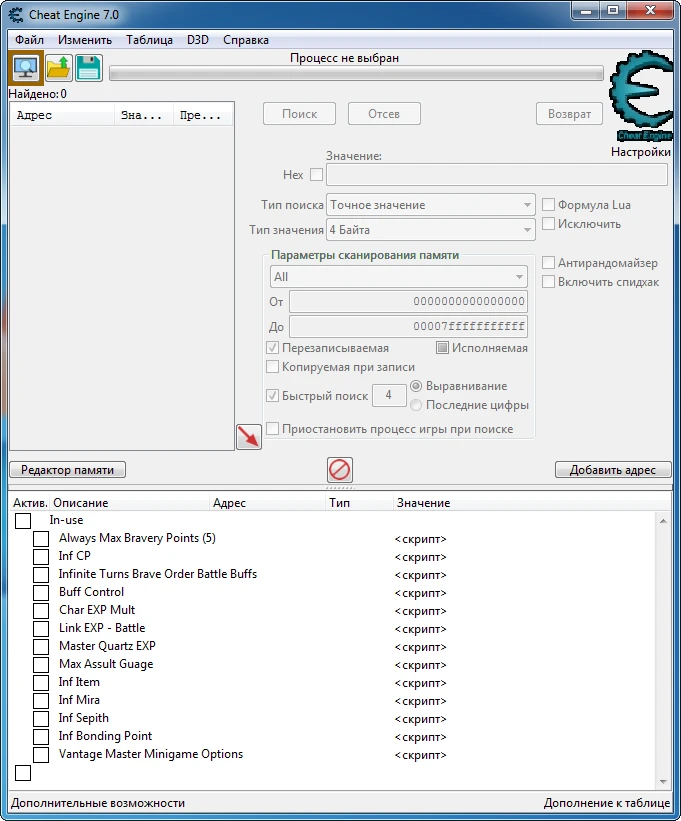Click the fast scan alignment value field
The height and width of the screenshot is (821, 681).
389,395
